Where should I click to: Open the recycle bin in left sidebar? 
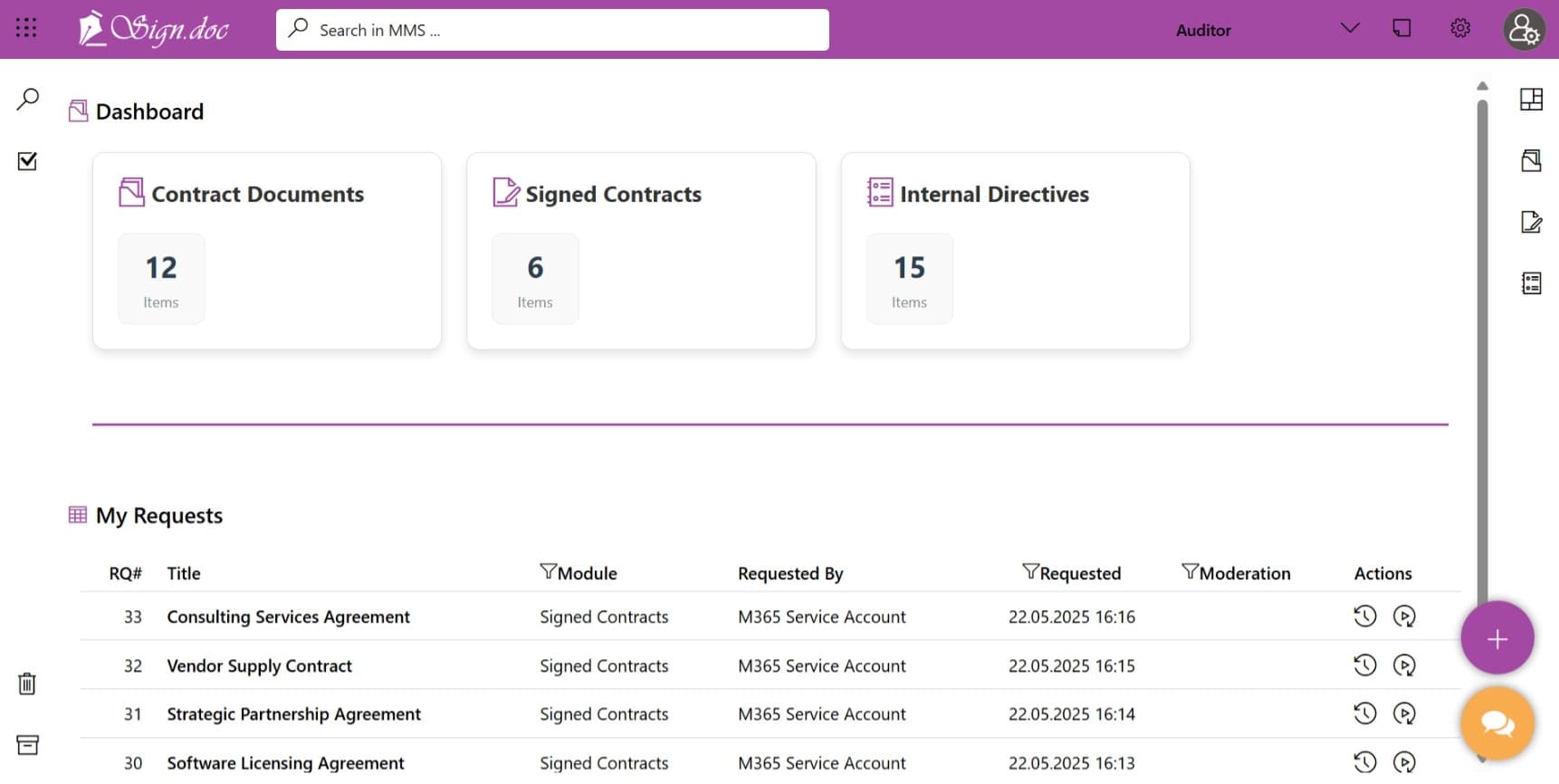(x=27, y=684)
